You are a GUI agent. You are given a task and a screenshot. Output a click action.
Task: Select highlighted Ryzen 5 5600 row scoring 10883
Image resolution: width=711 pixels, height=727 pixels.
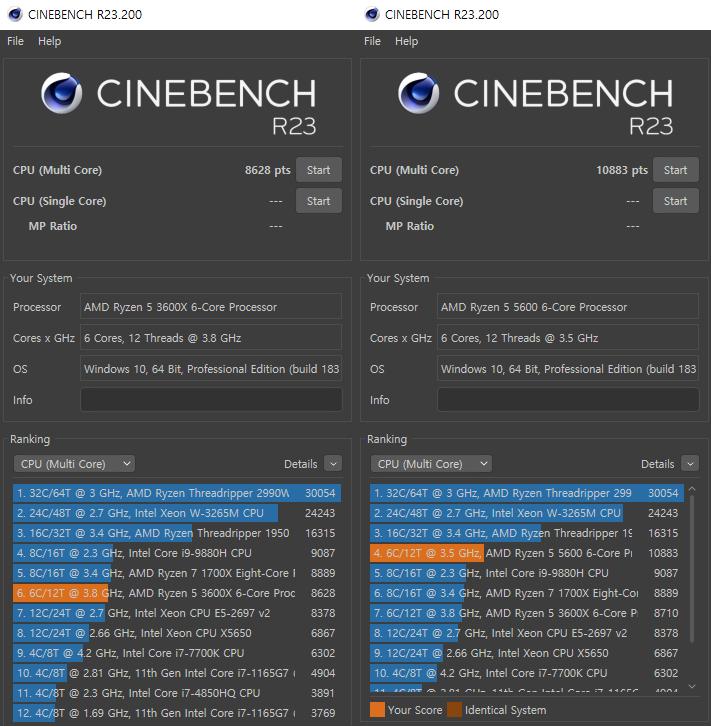(527, 553)
